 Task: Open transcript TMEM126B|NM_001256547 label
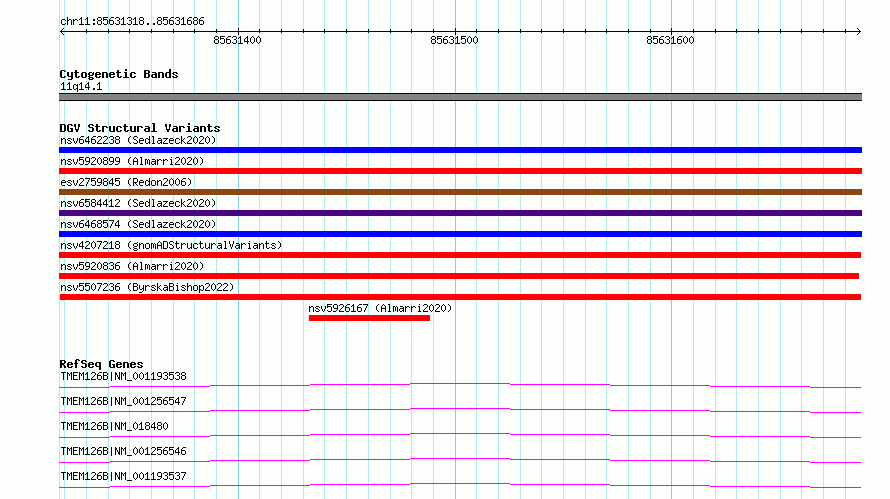[x=123, y=401]
